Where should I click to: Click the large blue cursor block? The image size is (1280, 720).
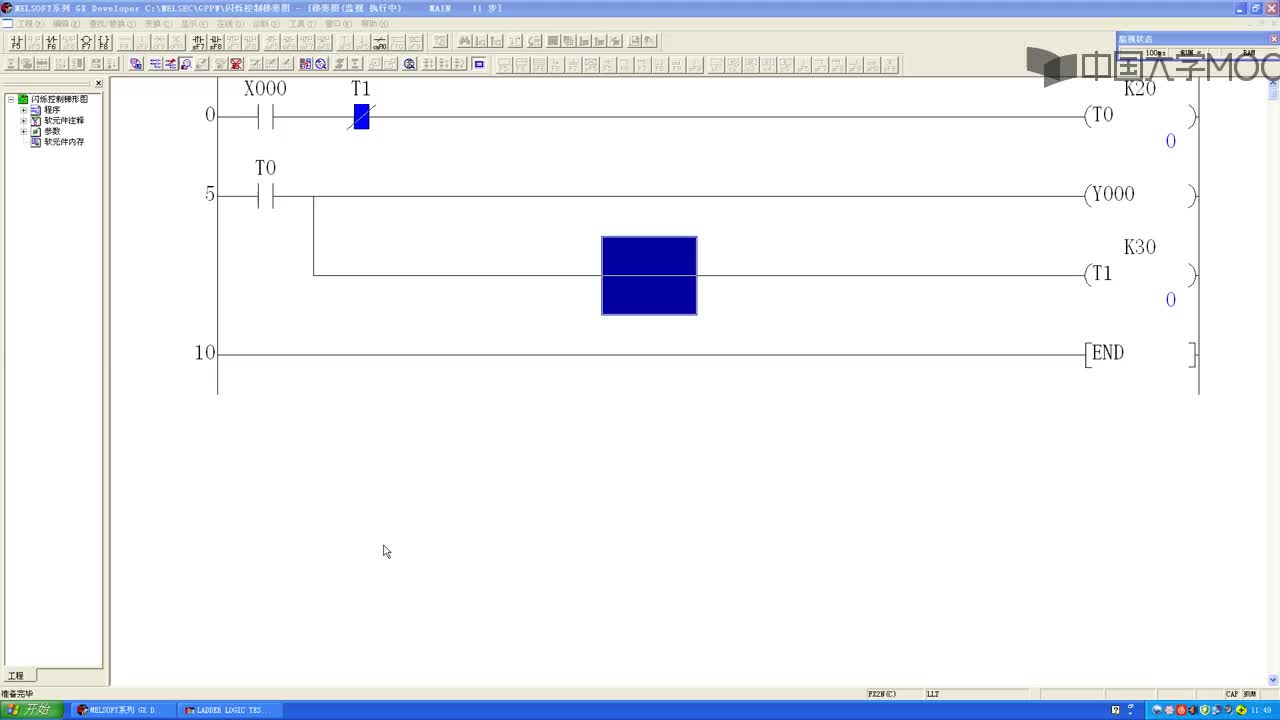click(649, 275)
